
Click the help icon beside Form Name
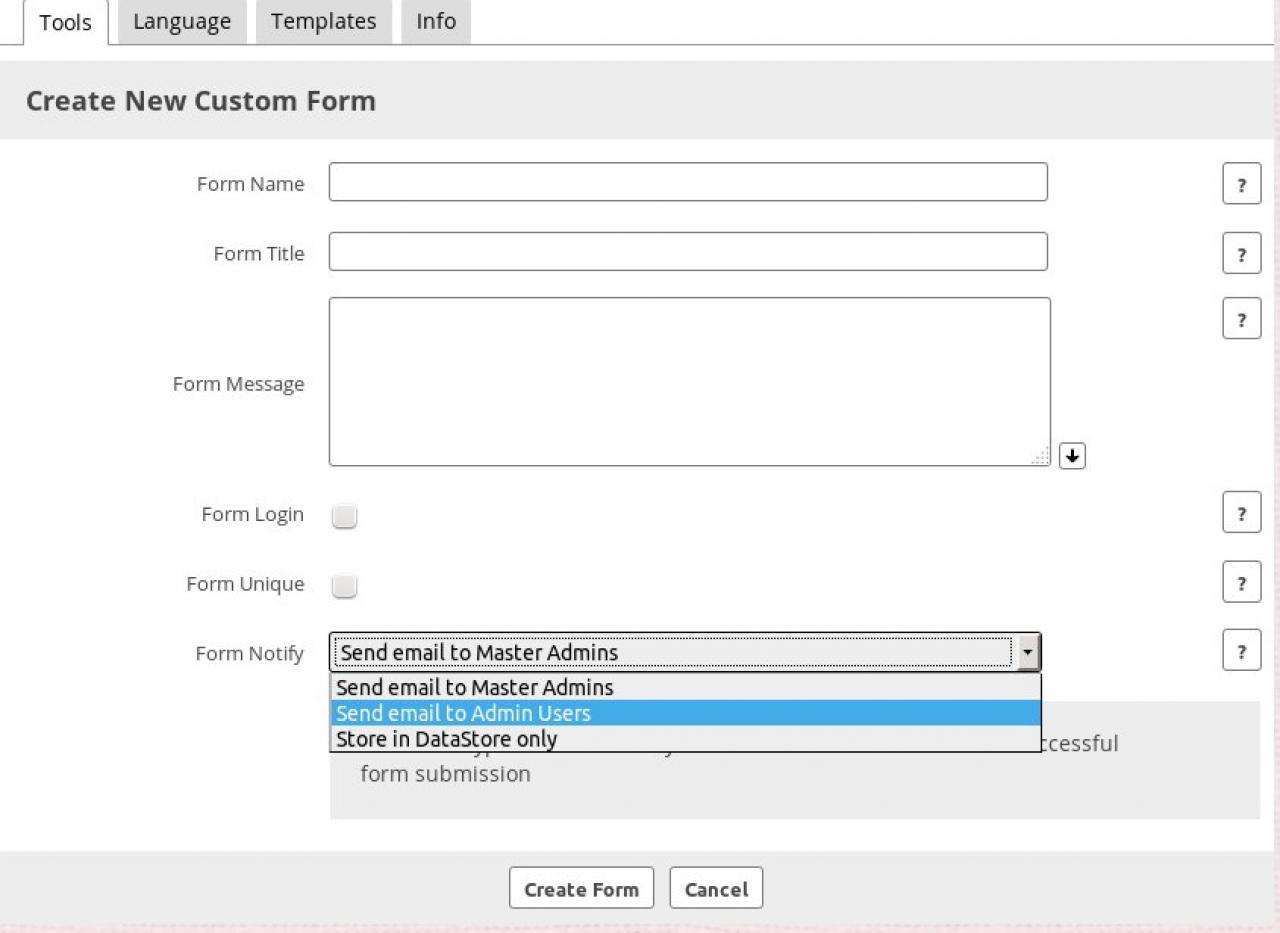pos(1241,184)
